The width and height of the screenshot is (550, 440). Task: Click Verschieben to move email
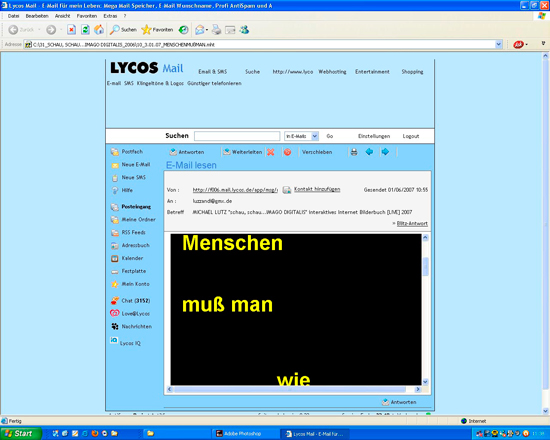point(317,152)
